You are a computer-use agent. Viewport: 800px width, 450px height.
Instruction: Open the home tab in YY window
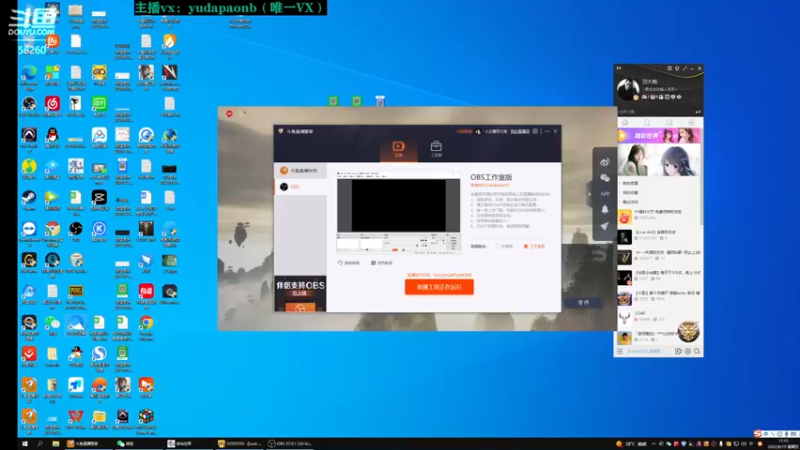click(625, 122)
